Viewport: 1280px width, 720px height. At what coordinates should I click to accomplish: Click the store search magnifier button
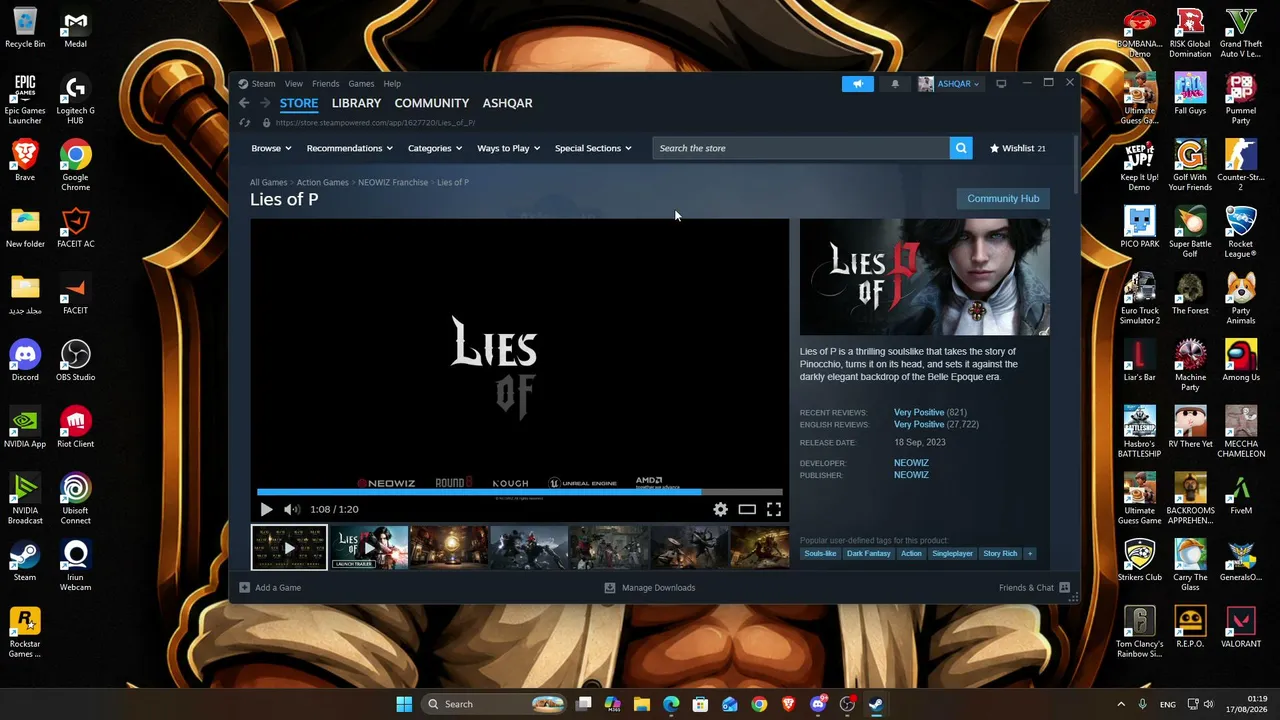(x=961, y=148)
